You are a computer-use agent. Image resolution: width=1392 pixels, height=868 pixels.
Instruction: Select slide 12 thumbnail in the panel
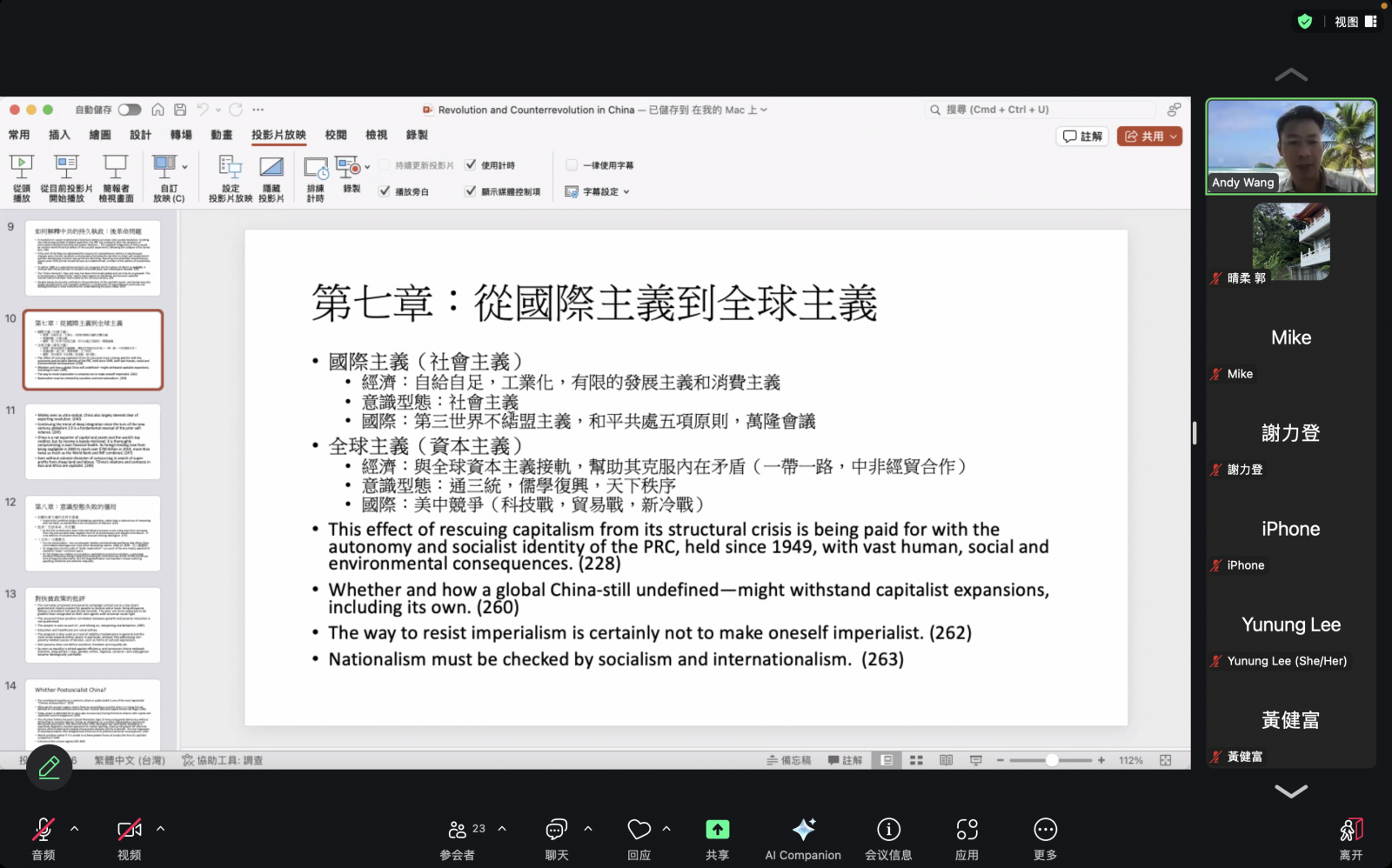(93, 533)
